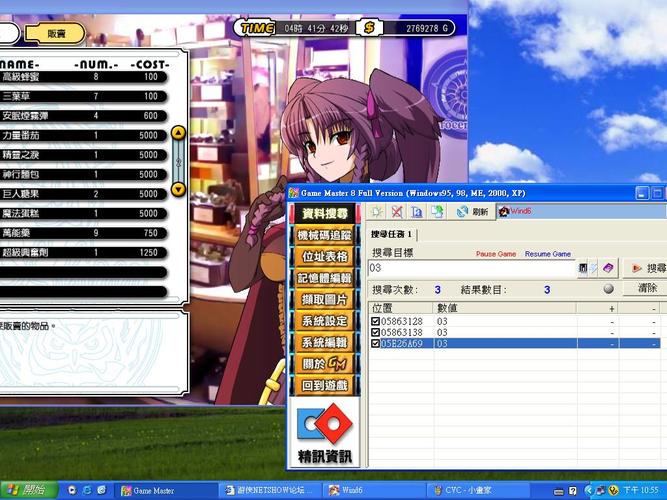Click the media player quick launch icon
The height and width of the screenshot is (500, 667).
point(72,490)
